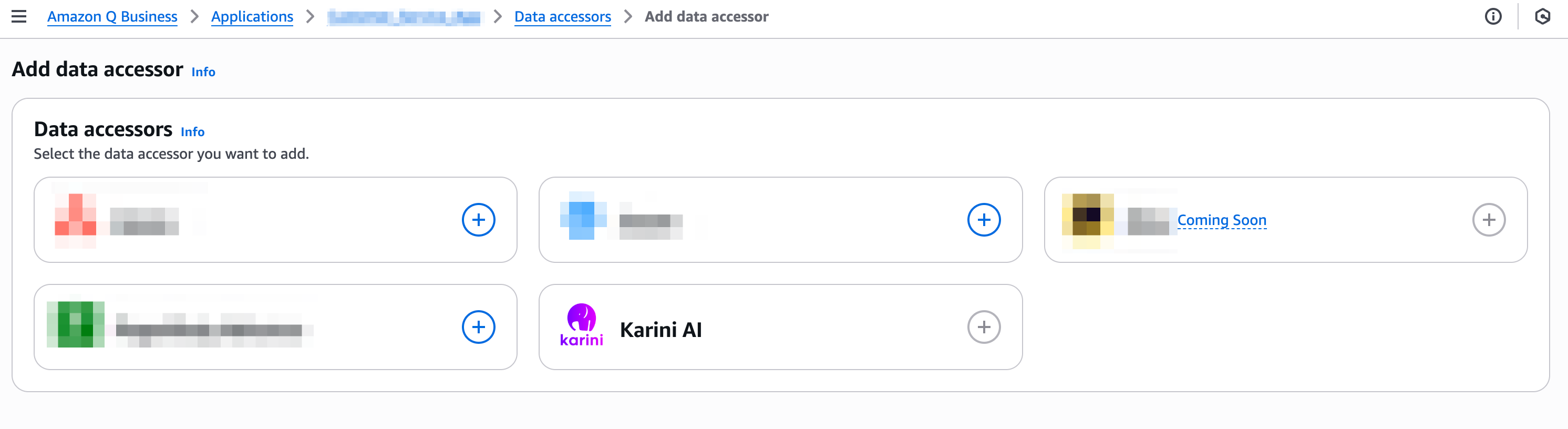Click the red pixelated accessor logo

[x=76, y=219]
